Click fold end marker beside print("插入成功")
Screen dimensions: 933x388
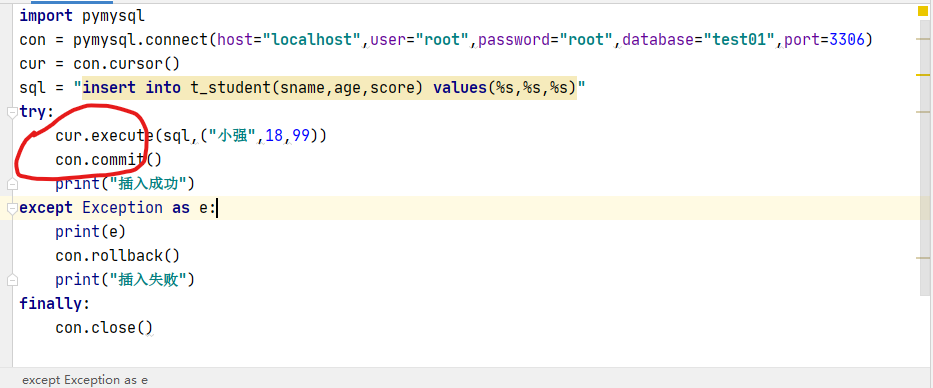[12, 184]
